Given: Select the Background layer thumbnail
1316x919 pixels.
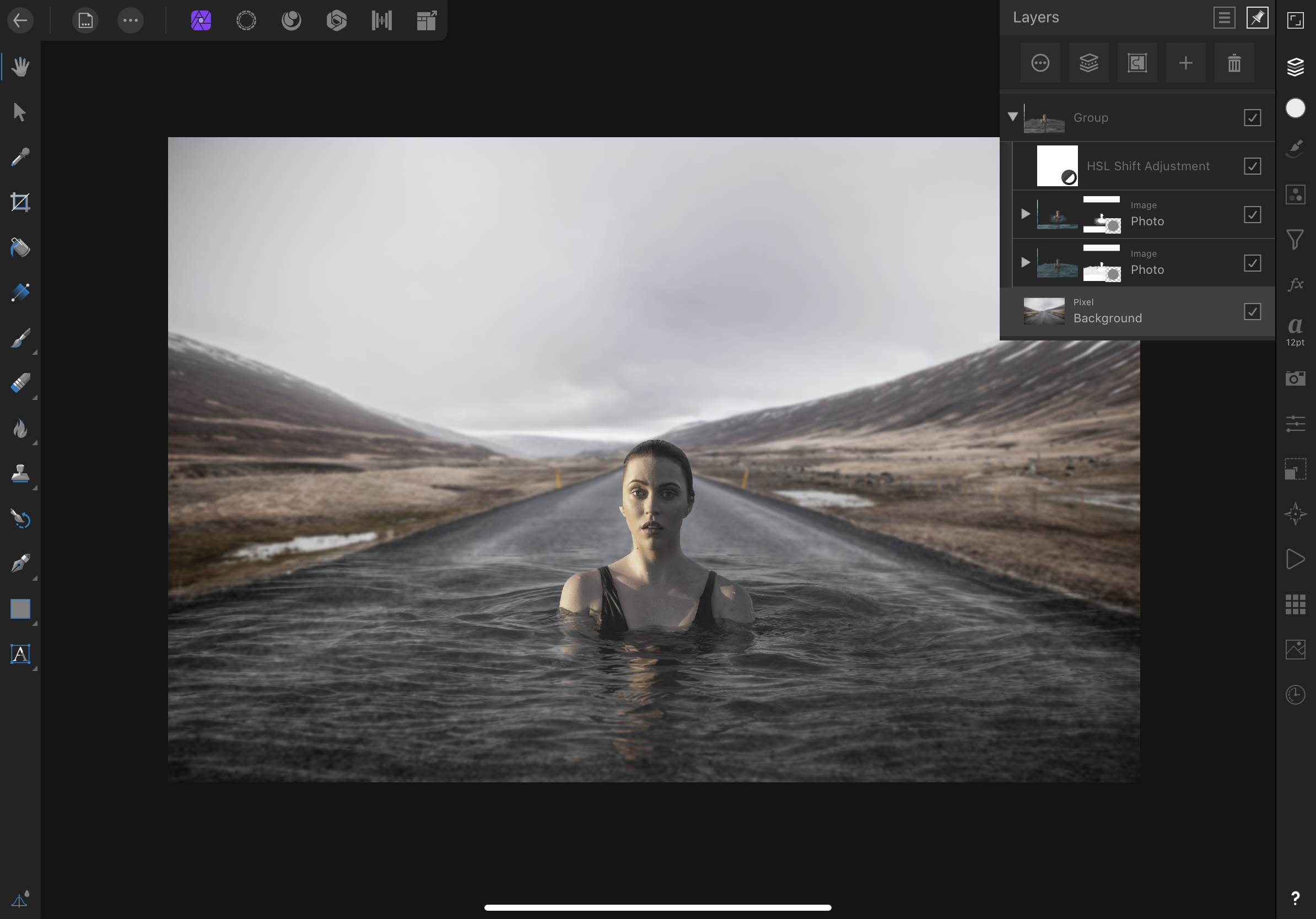Looking at the screenshot, I should tap(1044, 312).
